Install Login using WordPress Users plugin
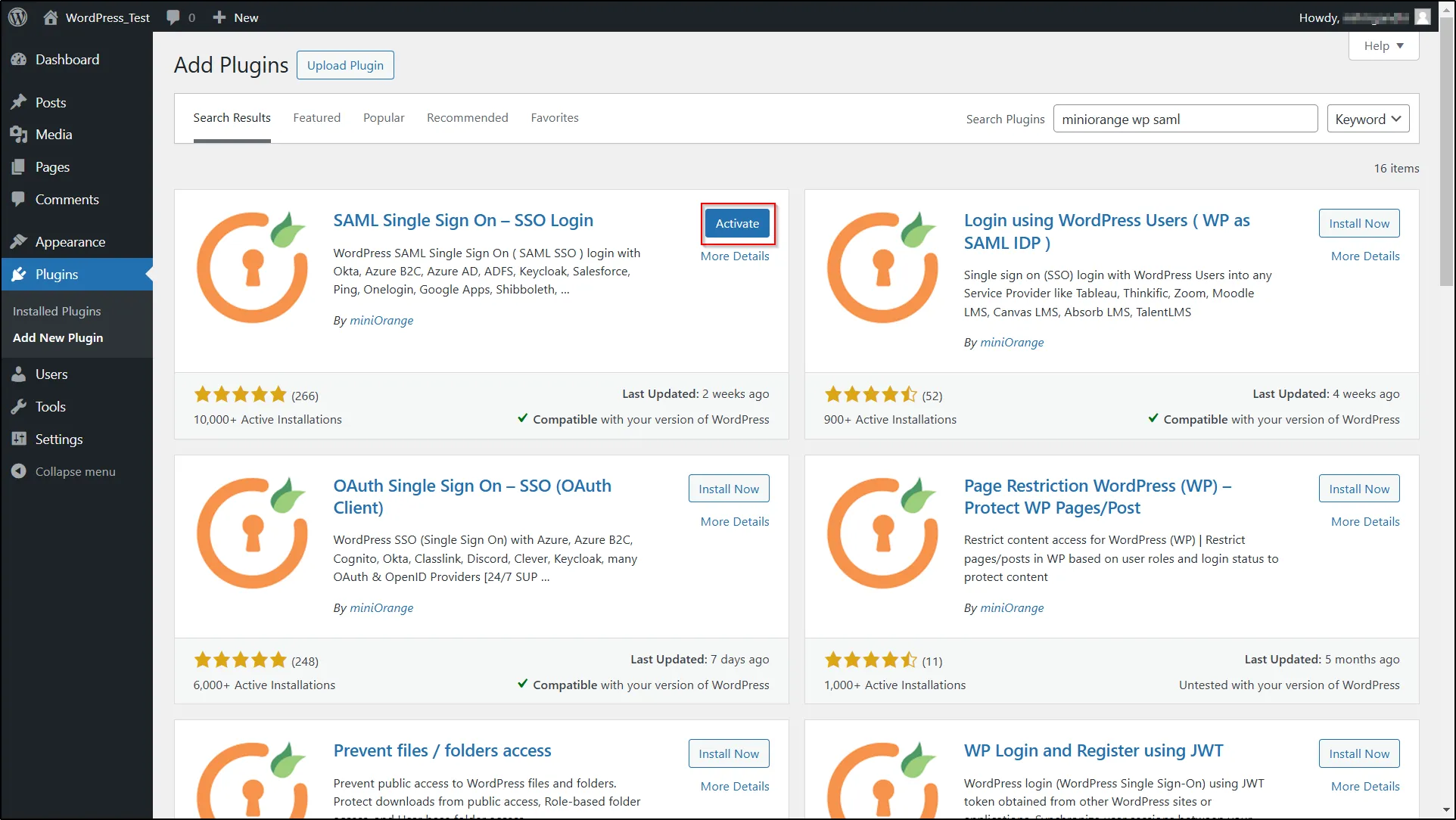Viewport: 1456px width, 820px height. (x=1359, y=223)
